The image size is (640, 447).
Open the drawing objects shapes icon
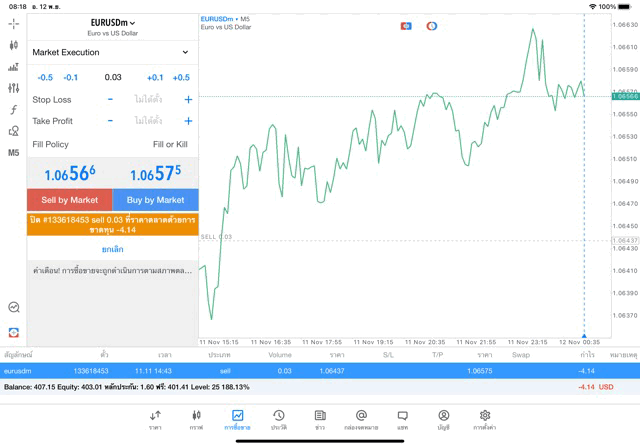[13, 131]
